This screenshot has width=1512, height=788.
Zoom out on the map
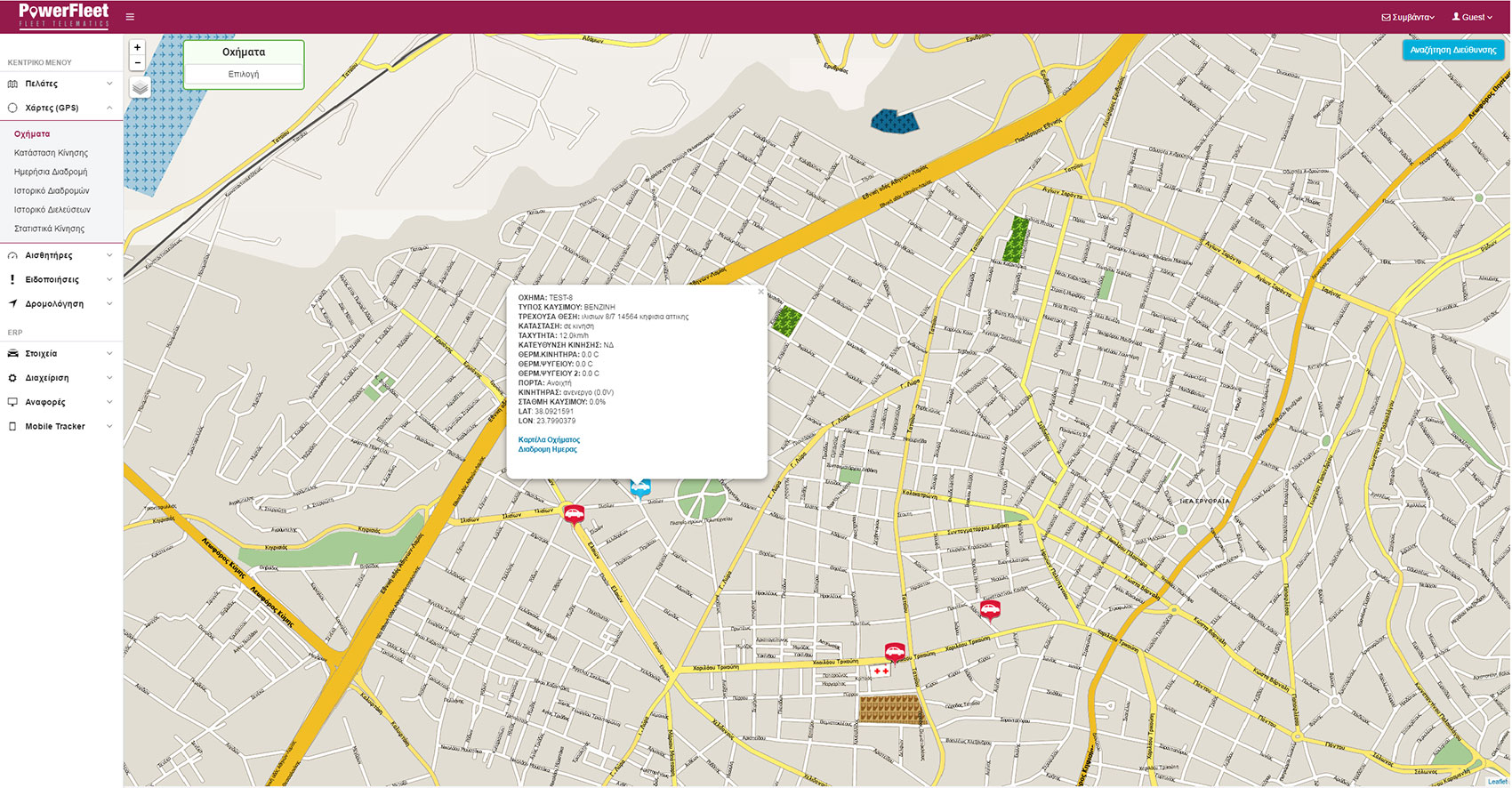pos(137,63)
